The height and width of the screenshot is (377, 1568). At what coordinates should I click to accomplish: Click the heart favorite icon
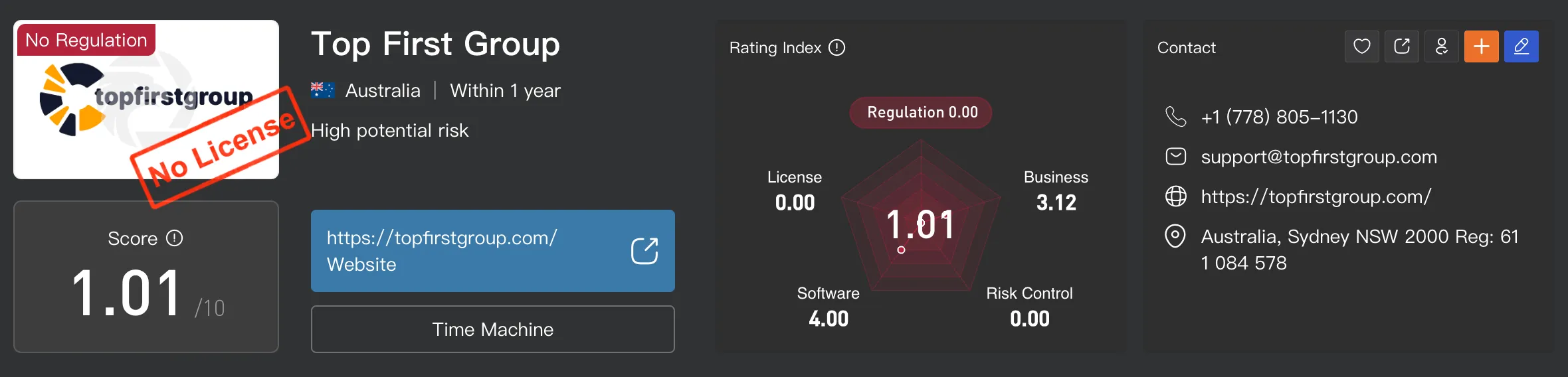(x=1362, y=46)
